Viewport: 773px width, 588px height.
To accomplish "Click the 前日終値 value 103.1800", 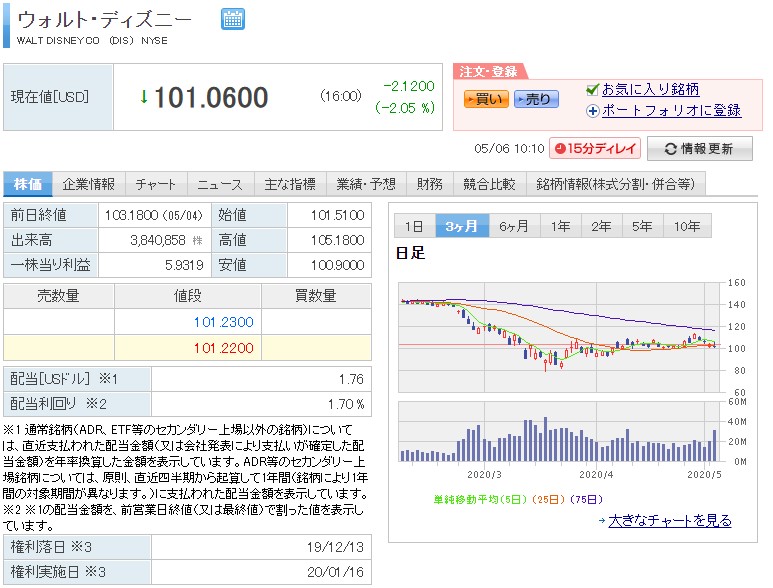I will [x=131, y=215].
